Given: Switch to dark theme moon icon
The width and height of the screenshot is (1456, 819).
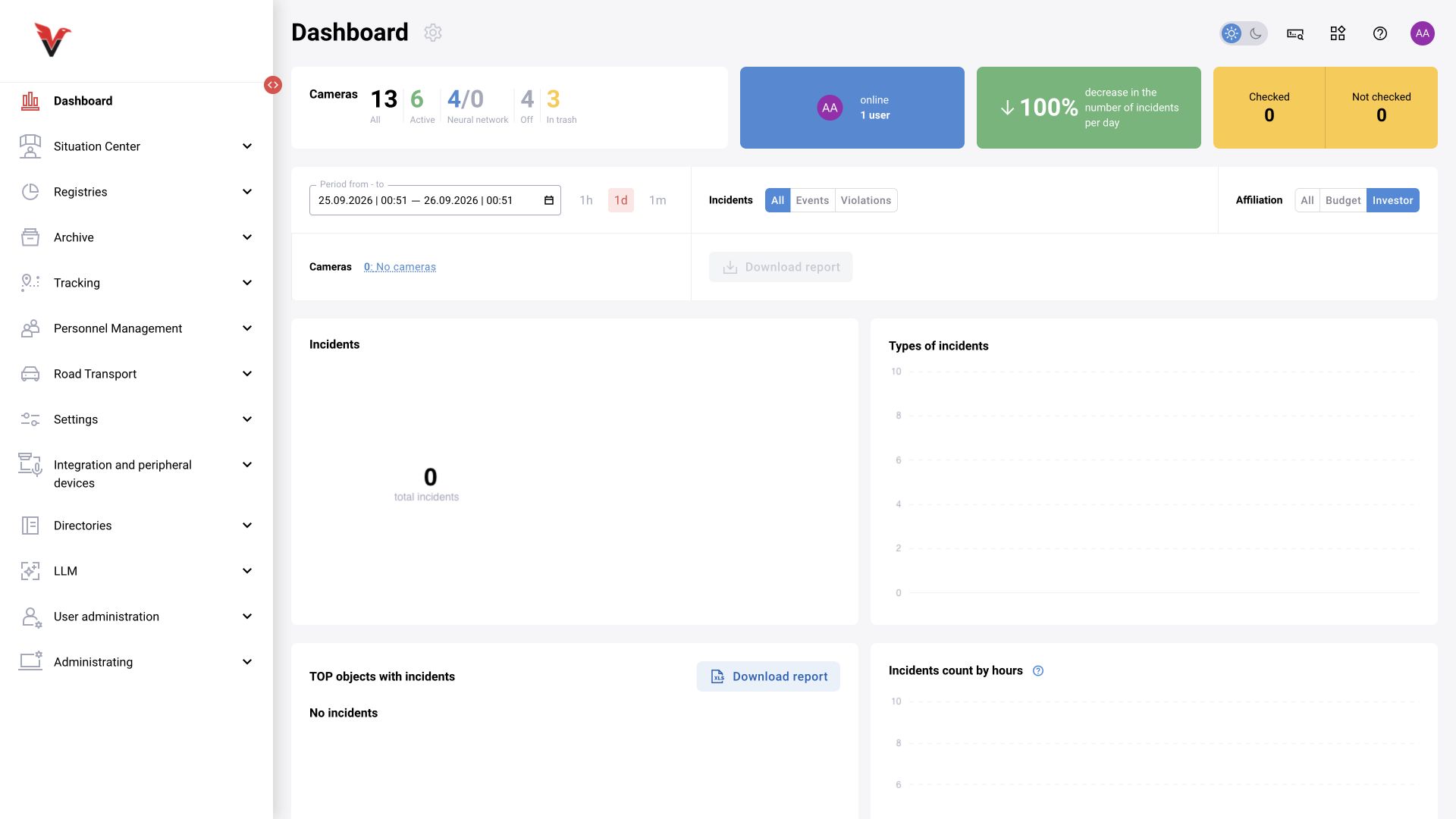Looking at the screenshot, I should (1256, 33).
